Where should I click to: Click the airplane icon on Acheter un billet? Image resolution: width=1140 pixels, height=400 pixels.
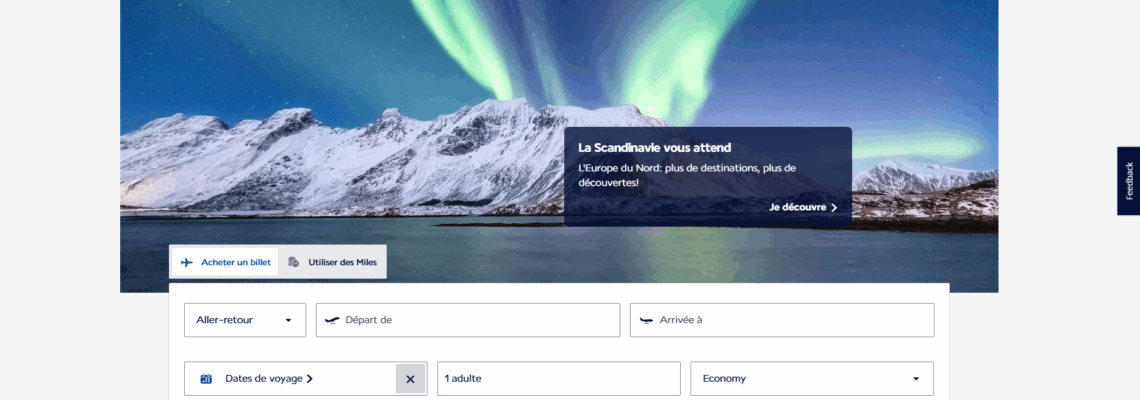187,263
